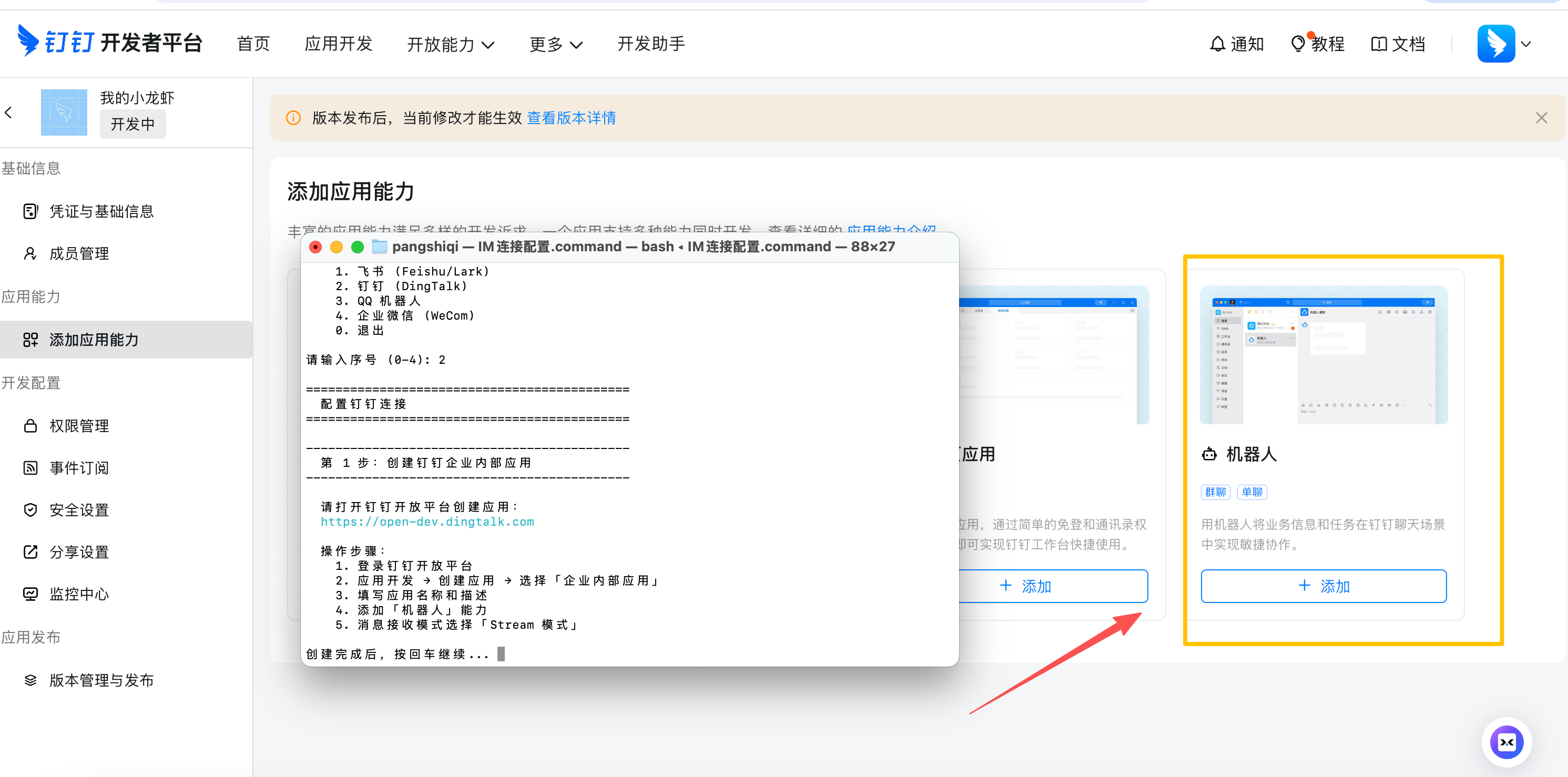
Task: Click the DingTalk developer platform logo
Action: tap(109, 43)
